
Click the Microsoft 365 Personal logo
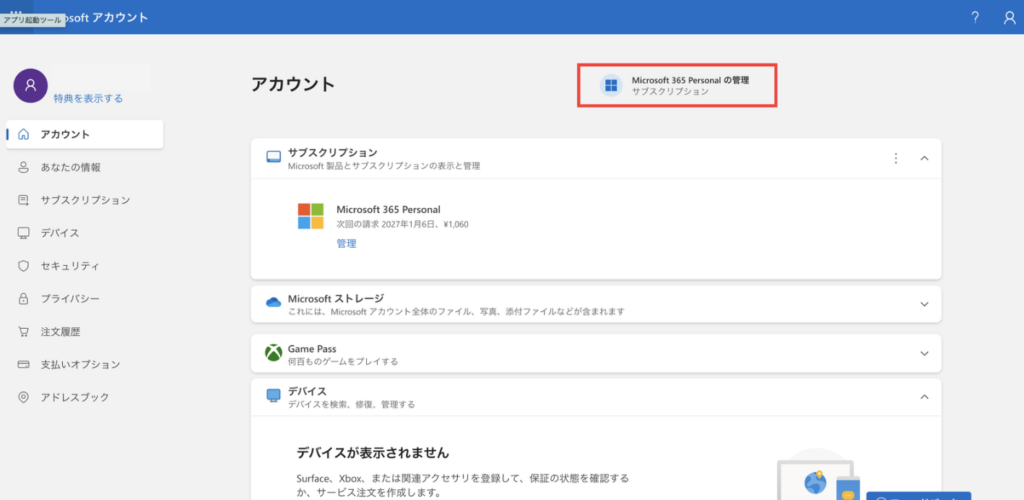(x=311, y=216)
